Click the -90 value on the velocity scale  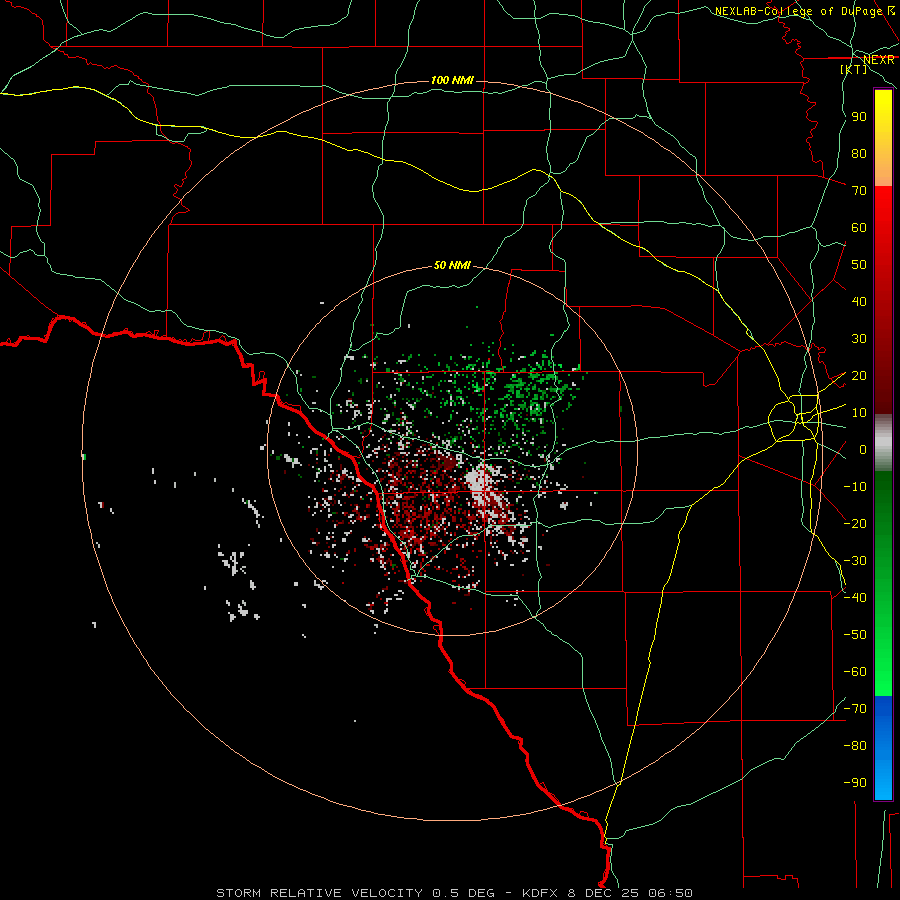pyautogui.click(x=855, y=783)
